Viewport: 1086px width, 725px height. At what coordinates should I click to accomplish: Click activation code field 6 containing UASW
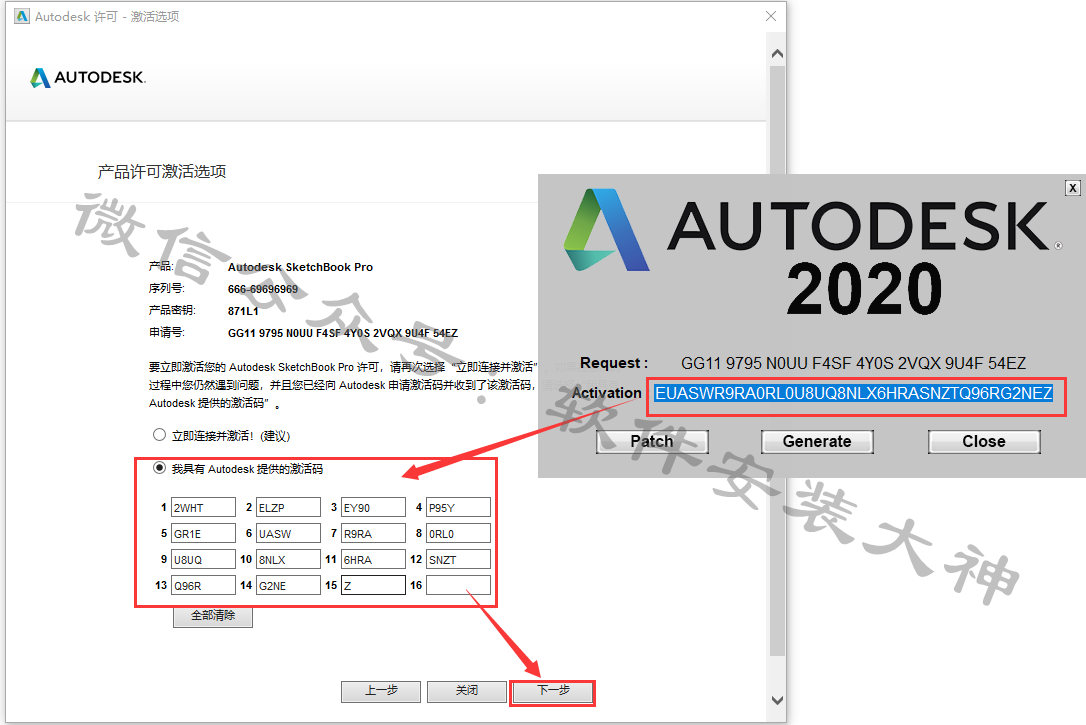pyautogui.click(x=288, y=533)
